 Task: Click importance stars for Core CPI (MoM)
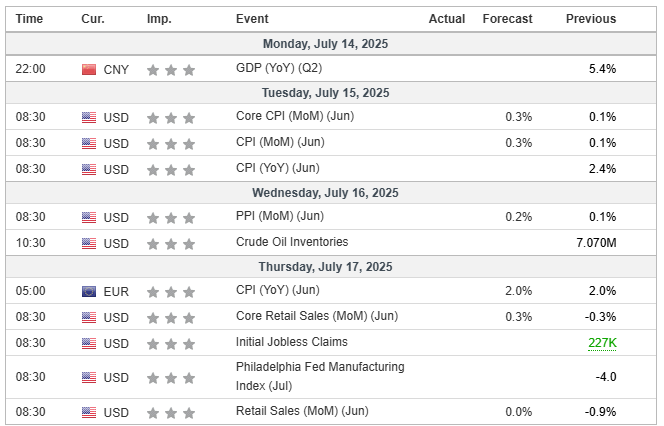tap(171, 117)
